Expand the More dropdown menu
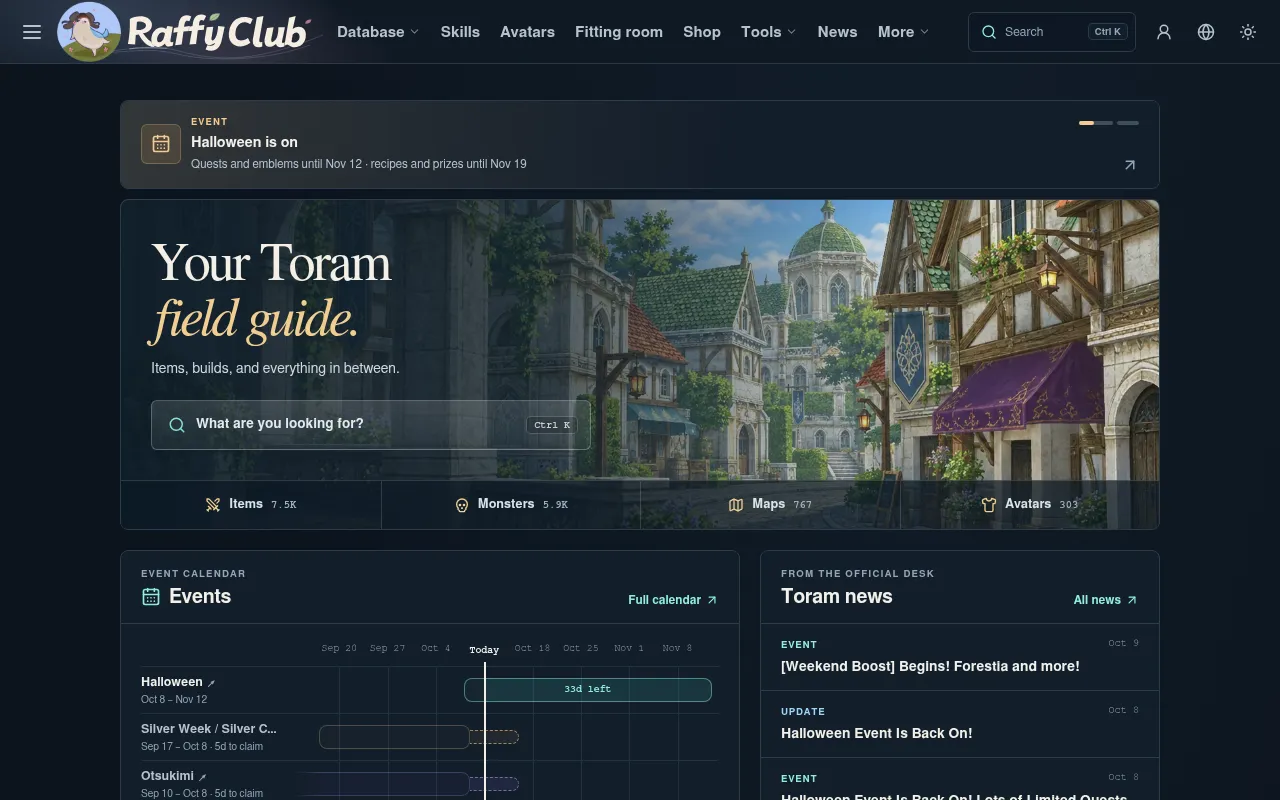 click(903, 32)
